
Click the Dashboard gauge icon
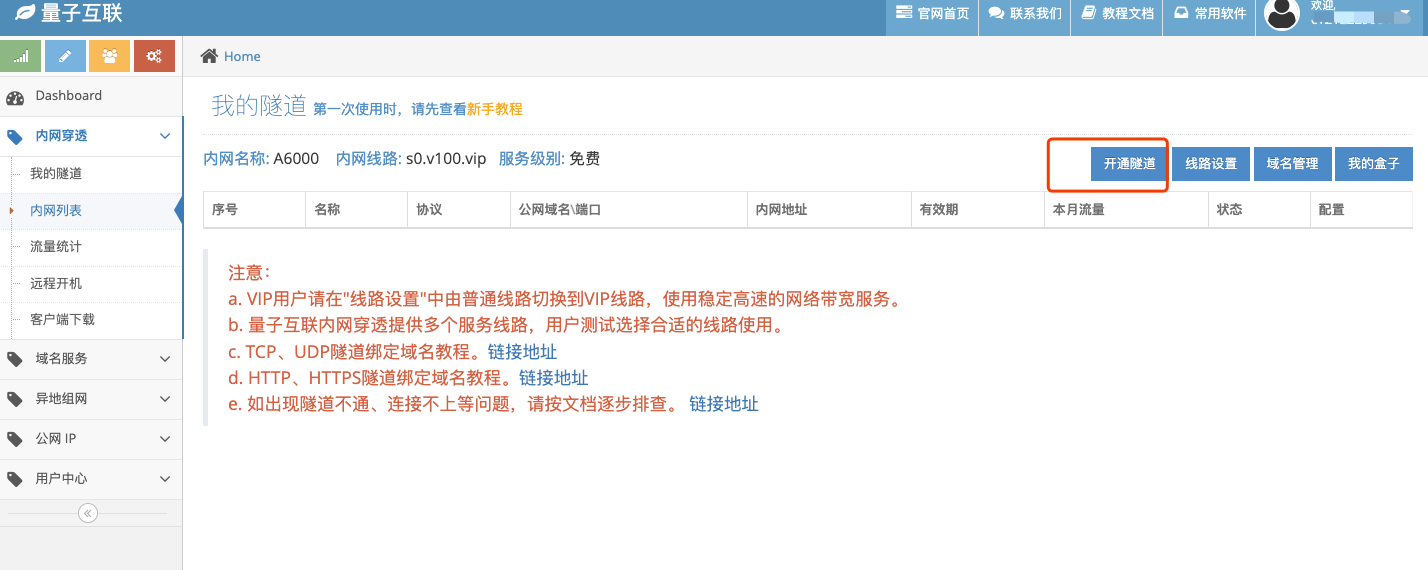pos(15,97)
